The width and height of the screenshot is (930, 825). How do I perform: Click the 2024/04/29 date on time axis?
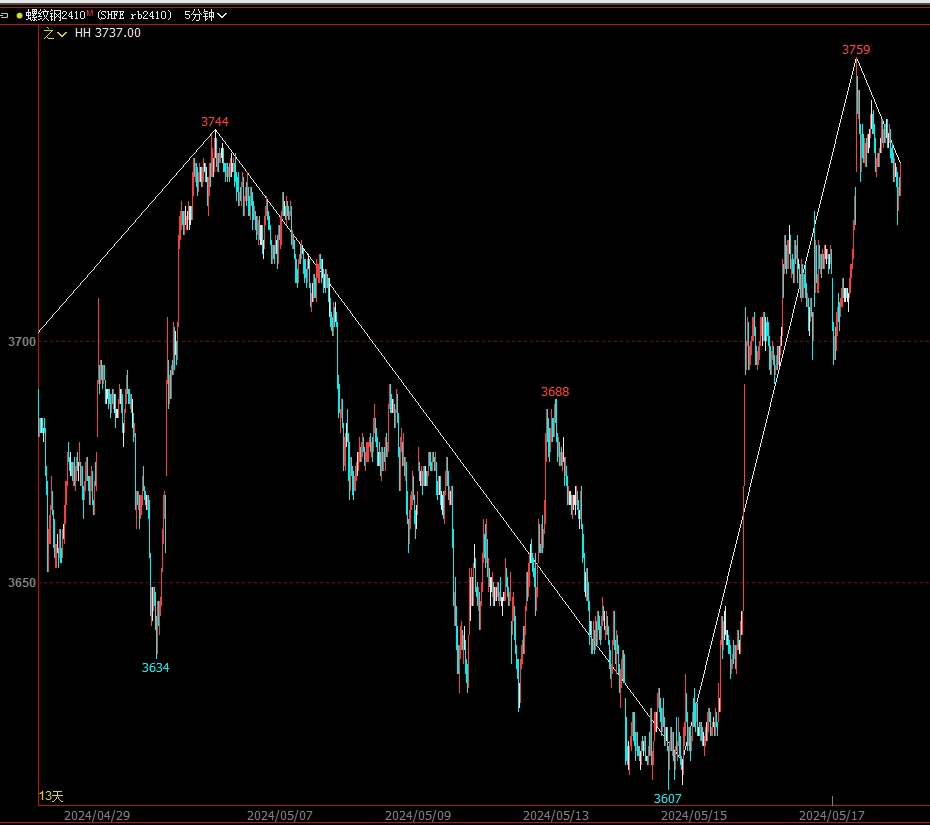point(97,815)
